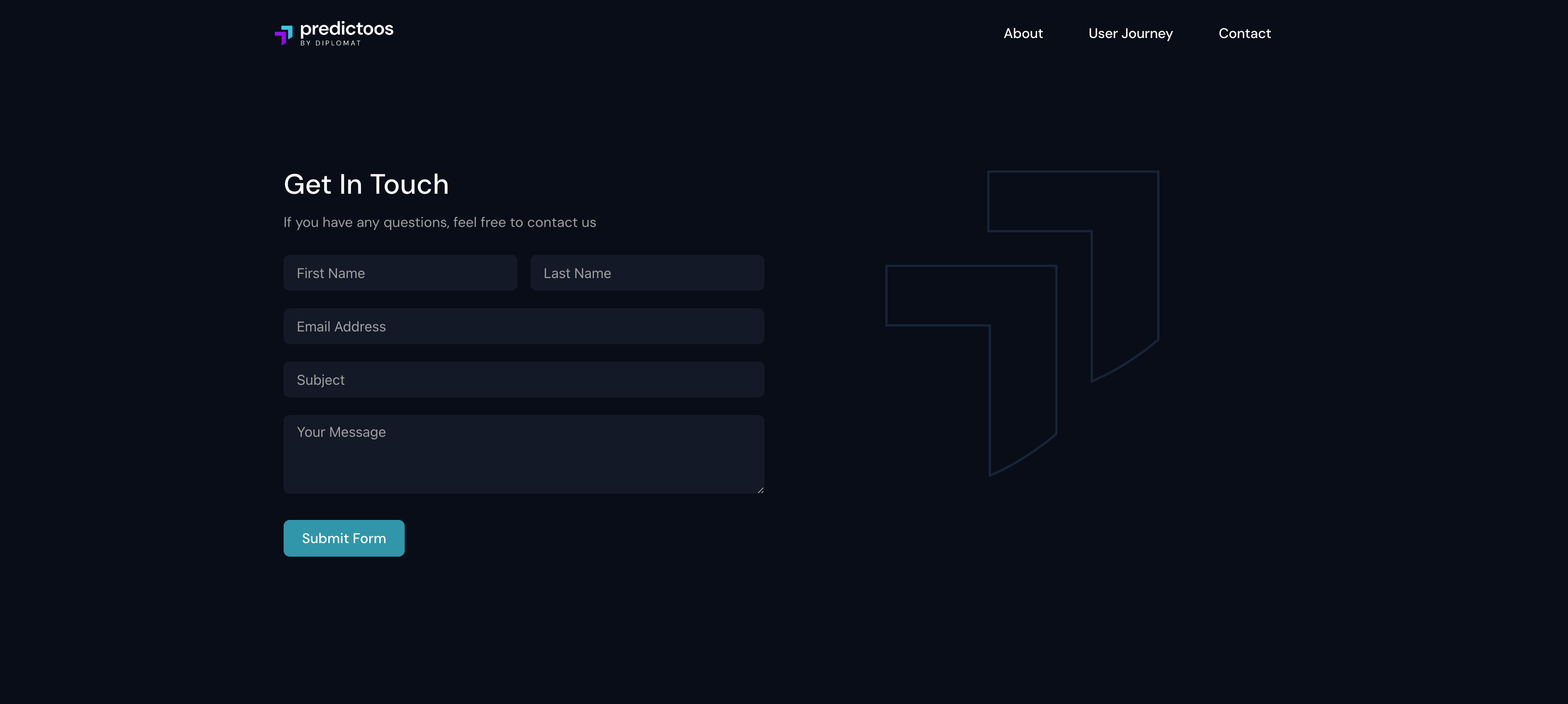Select the Email Address input
Image resolution: width=1568 pixels, height=704 pixels.
pos(524,327)
